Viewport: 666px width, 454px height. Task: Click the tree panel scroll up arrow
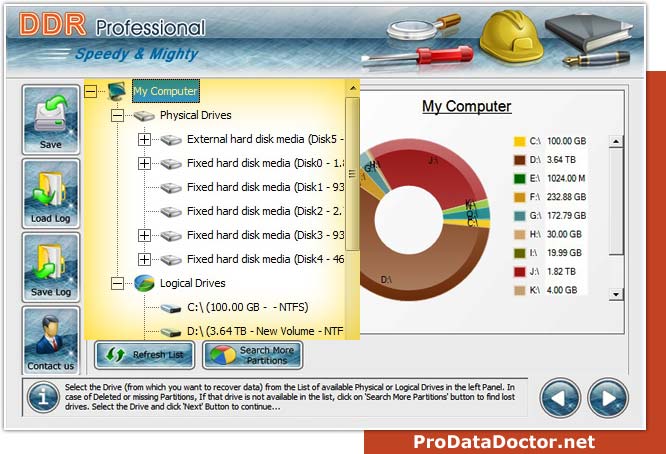[353, 88]
